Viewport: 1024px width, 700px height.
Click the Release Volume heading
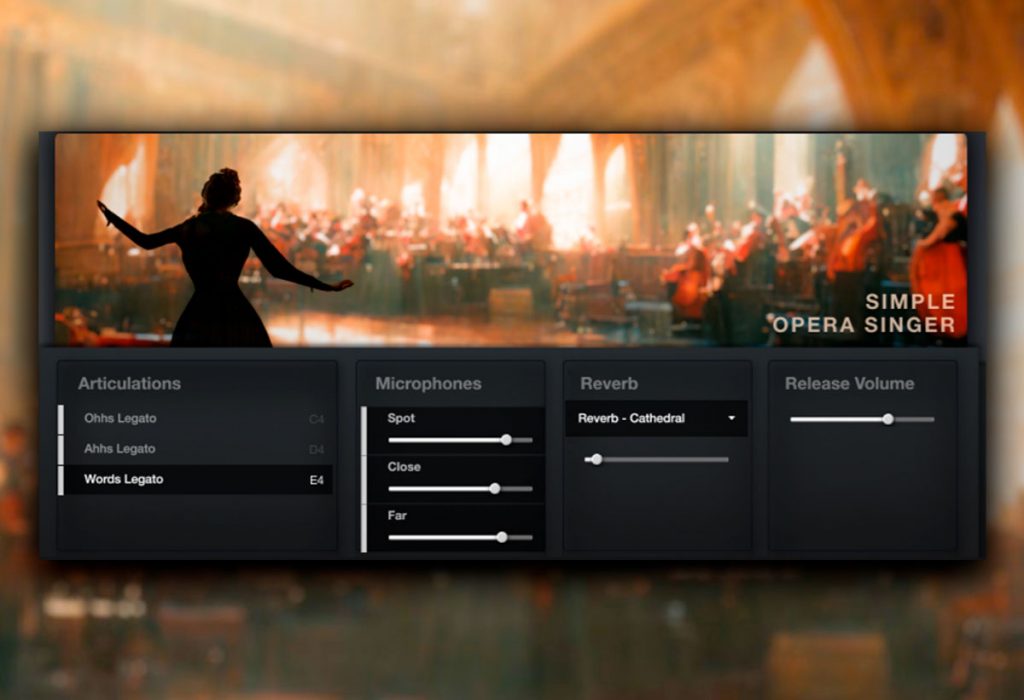point(850,384)
